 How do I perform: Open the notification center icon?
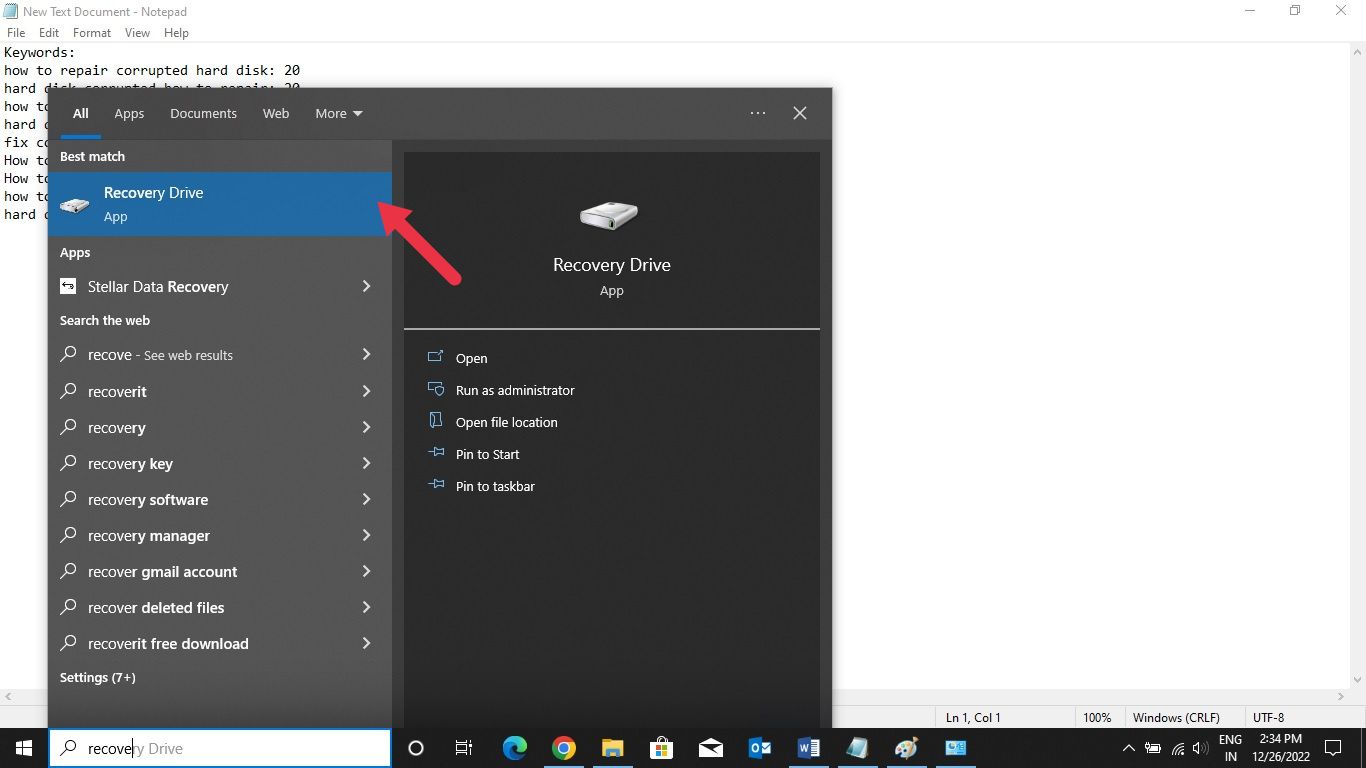pyautogui.click(x=1333, y=748)
